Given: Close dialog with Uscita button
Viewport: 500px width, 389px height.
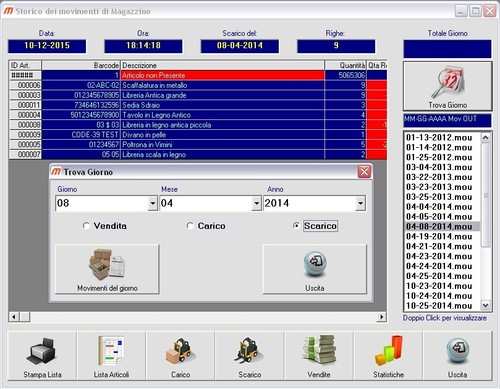Looking at the screenshot, I should [x=315, y=269].
